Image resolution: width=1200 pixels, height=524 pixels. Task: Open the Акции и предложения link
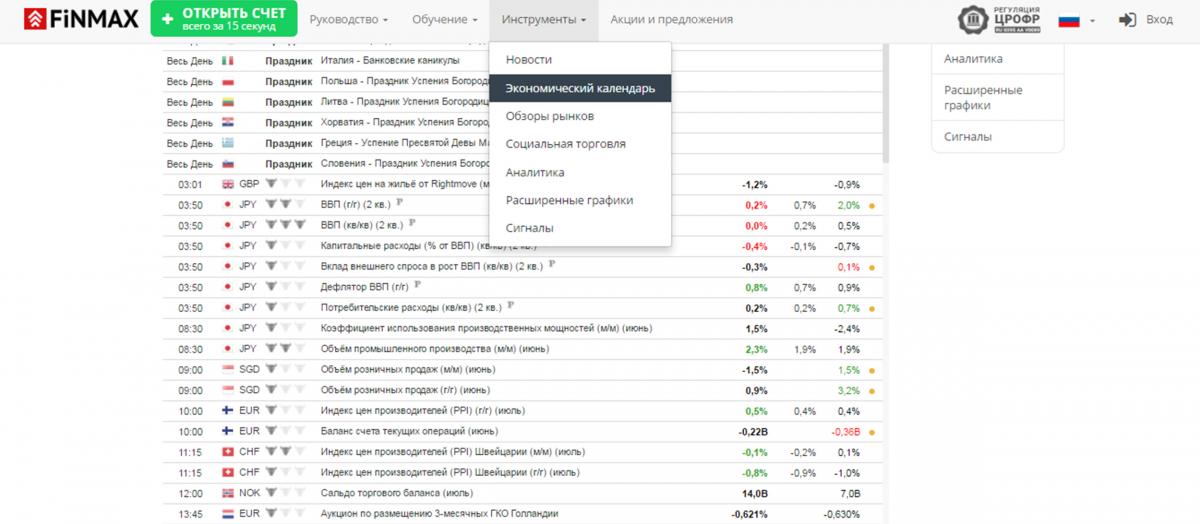(671, 19)
